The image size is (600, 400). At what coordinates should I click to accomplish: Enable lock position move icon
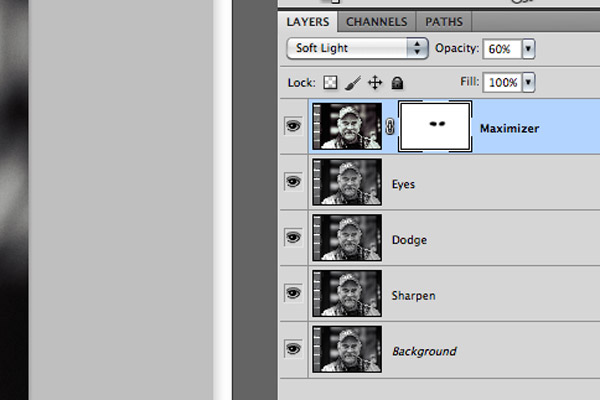click(x=375, y=83)
